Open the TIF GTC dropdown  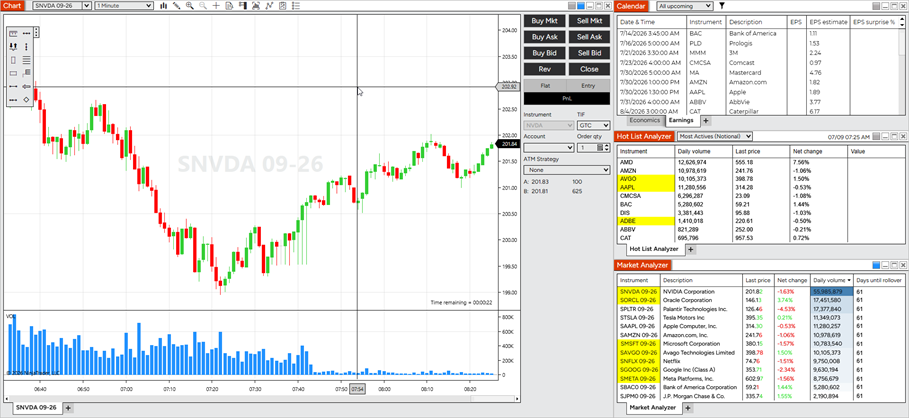[594, 125]
